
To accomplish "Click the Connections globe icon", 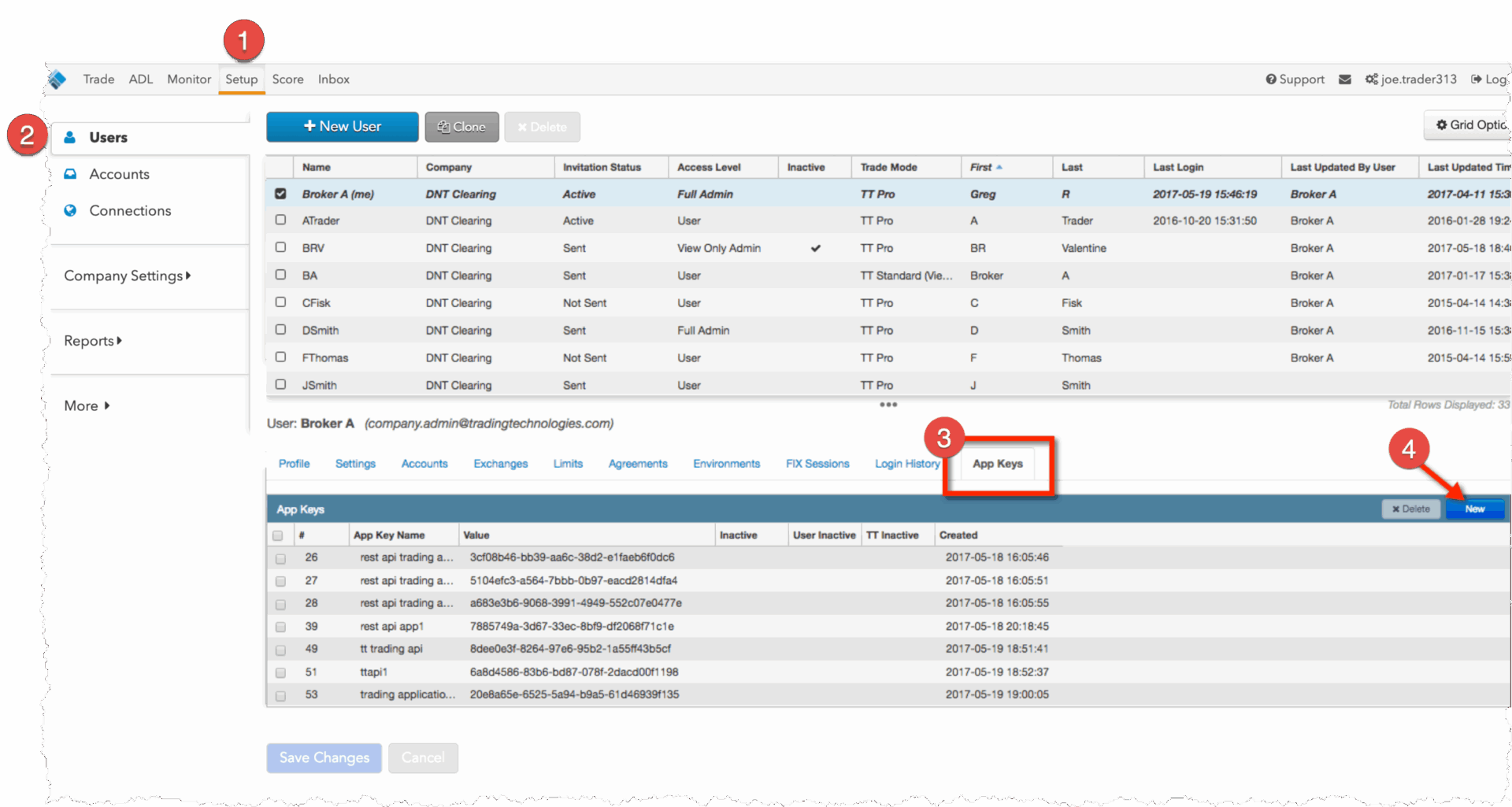I will click(x=70, y=210).
